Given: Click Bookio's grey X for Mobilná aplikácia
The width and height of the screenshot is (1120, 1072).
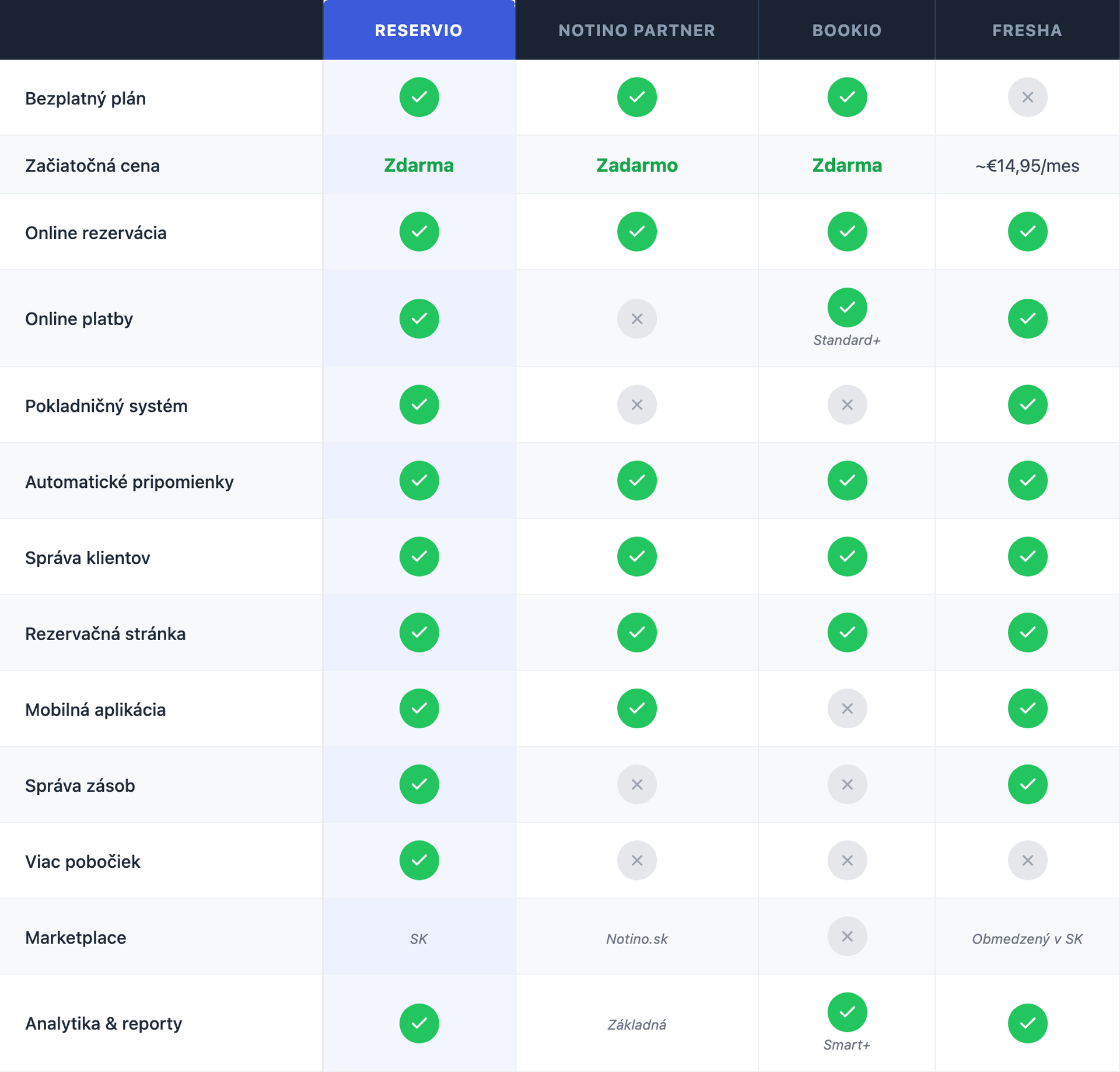Looking at the screenshot, I should (847, 708).
